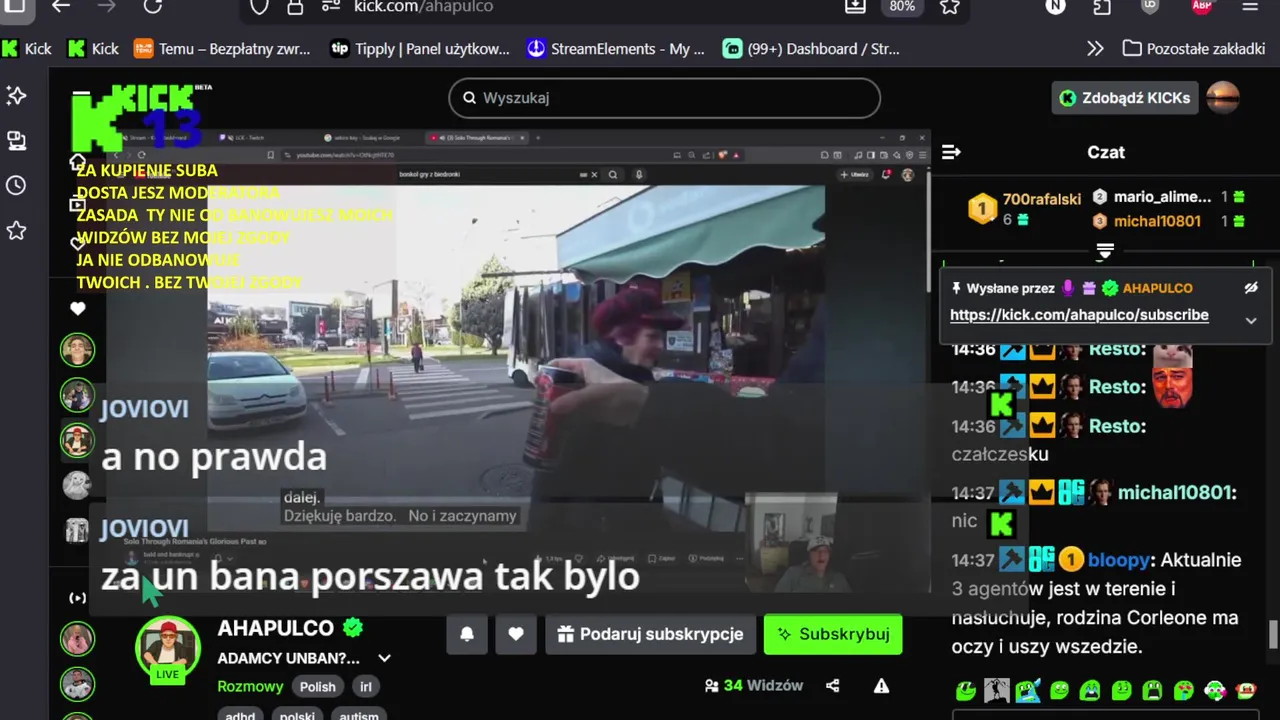Report stream with warning triangle icon
The image size is (1280, 720).
[881, 686]
